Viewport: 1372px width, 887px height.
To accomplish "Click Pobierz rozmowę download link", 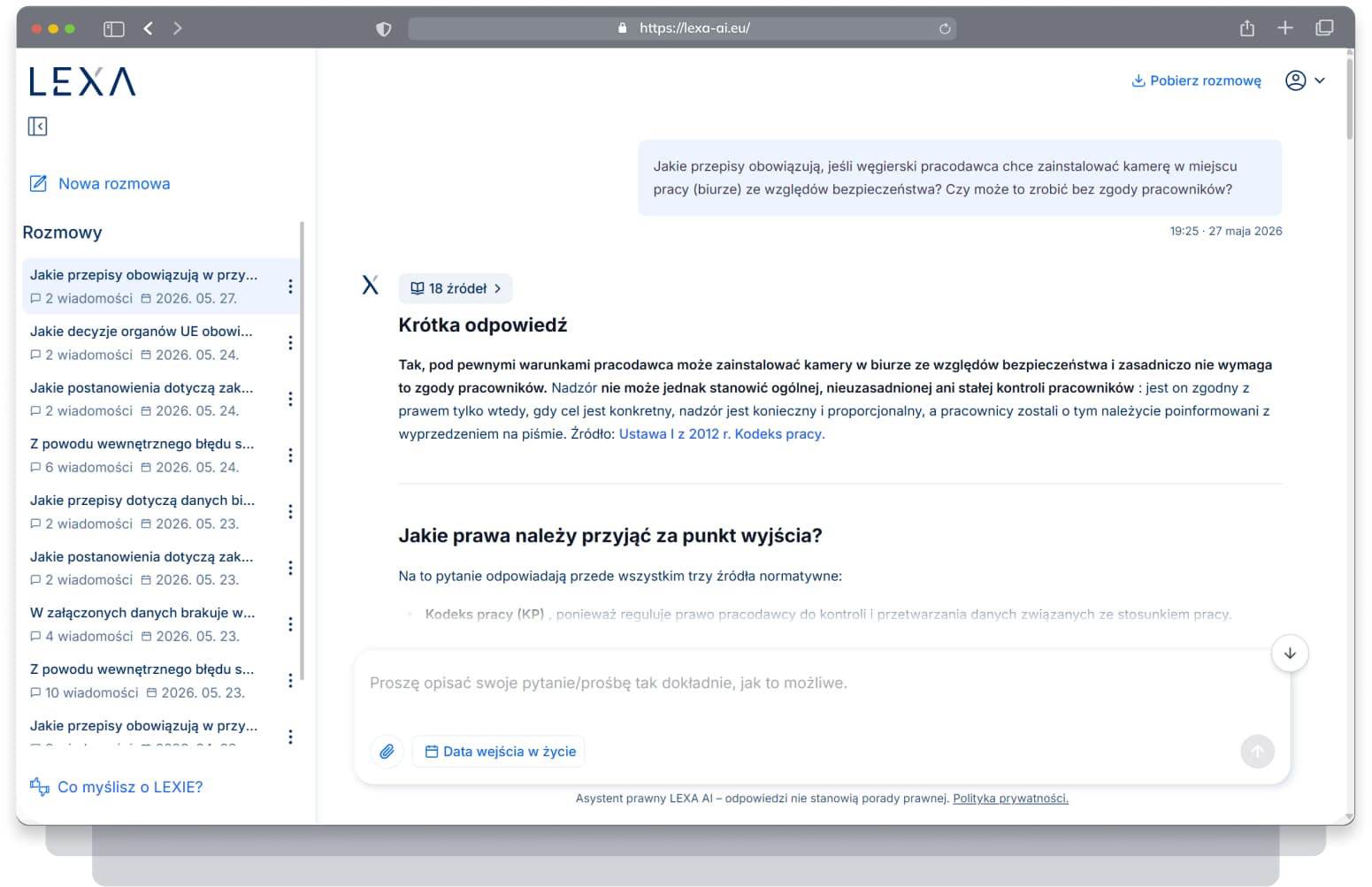I will [1197, 80].
